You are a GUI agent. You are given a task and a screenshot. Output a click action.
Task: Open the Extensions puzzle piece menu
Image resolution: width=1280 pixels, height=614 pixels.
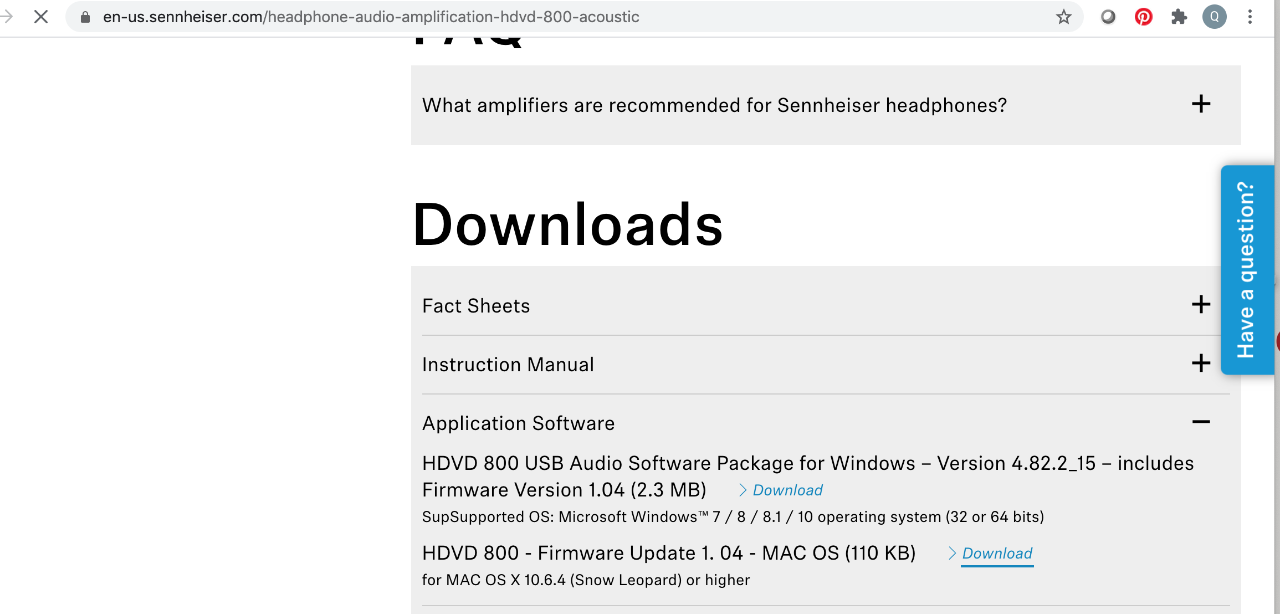point(1179,17)
